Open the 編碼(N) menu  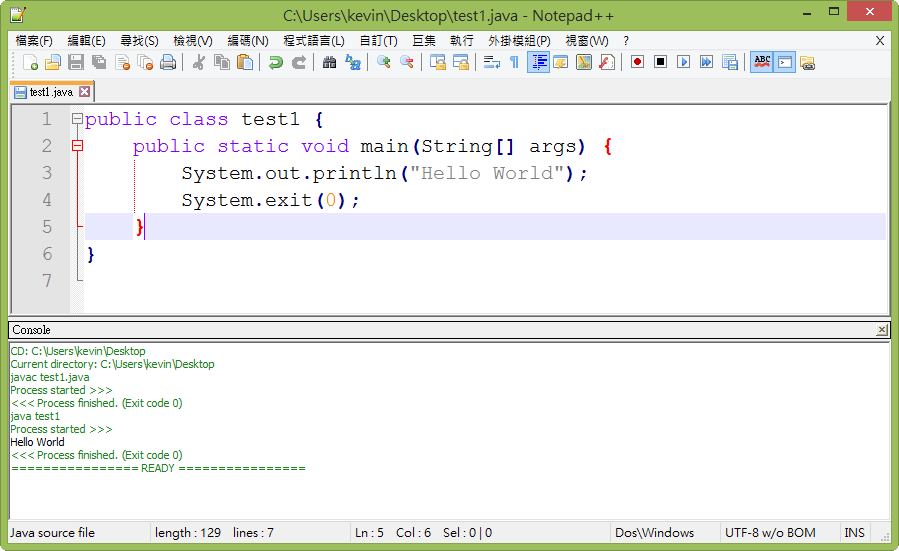pos(248,41)
